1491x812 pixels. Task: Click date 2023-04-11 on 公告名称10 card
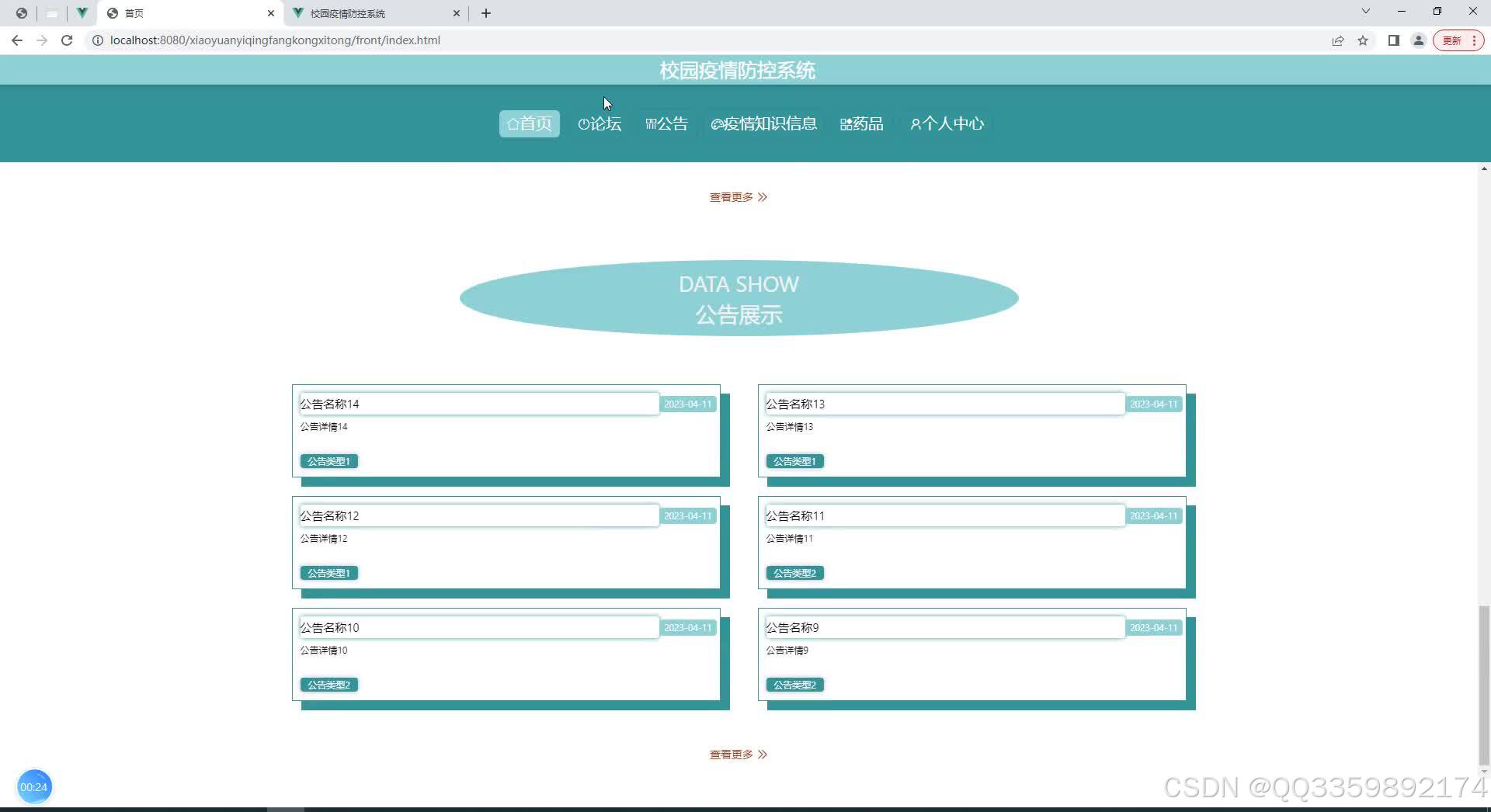click(687, 627)
